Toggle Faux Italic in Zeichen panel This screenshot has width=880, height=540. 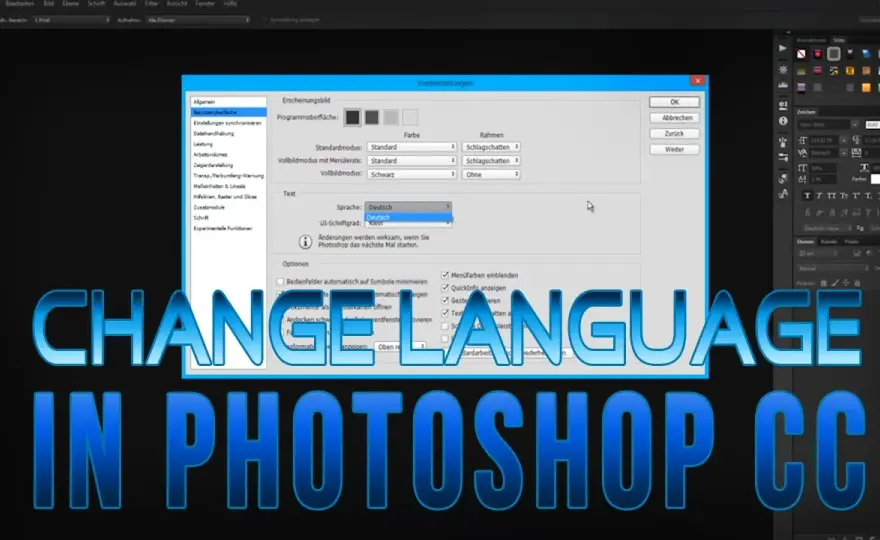click(819, 196)
